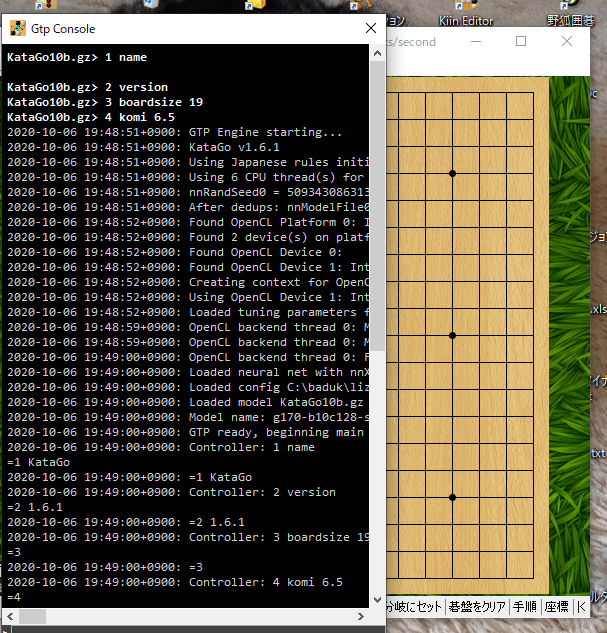The image size is (607, 633).
Task: Click the console horizontal scrollbar thumb
Action: tap(32, 616)
